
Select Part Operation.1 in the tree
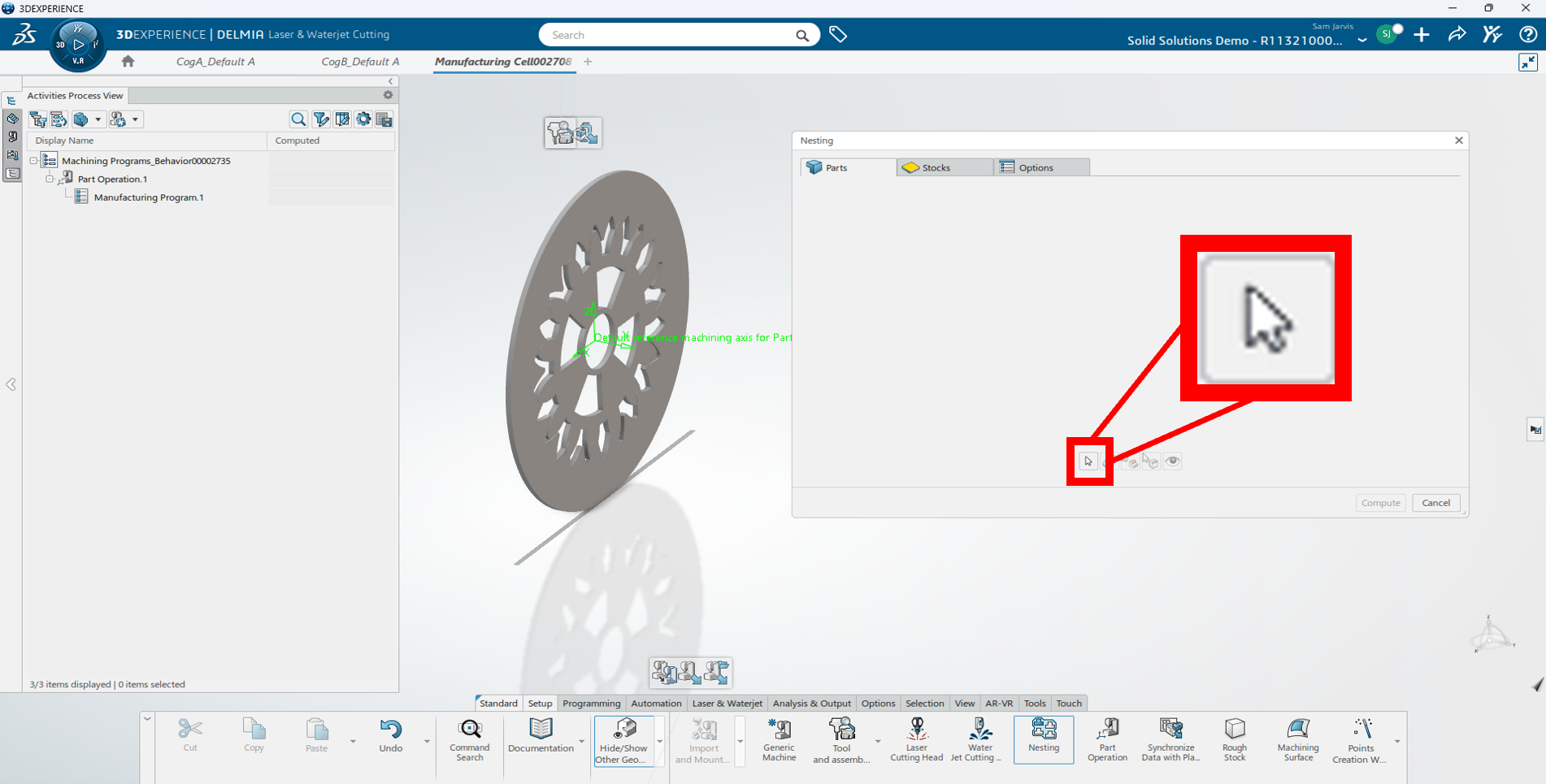(x=112, y=179)
